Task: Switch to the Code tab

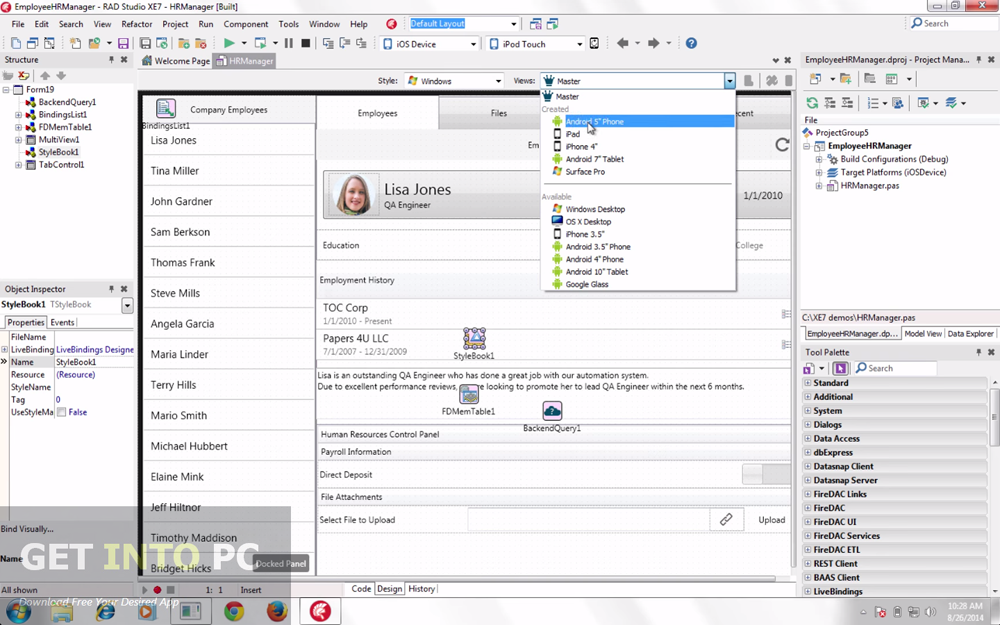Action: (361, 589)
